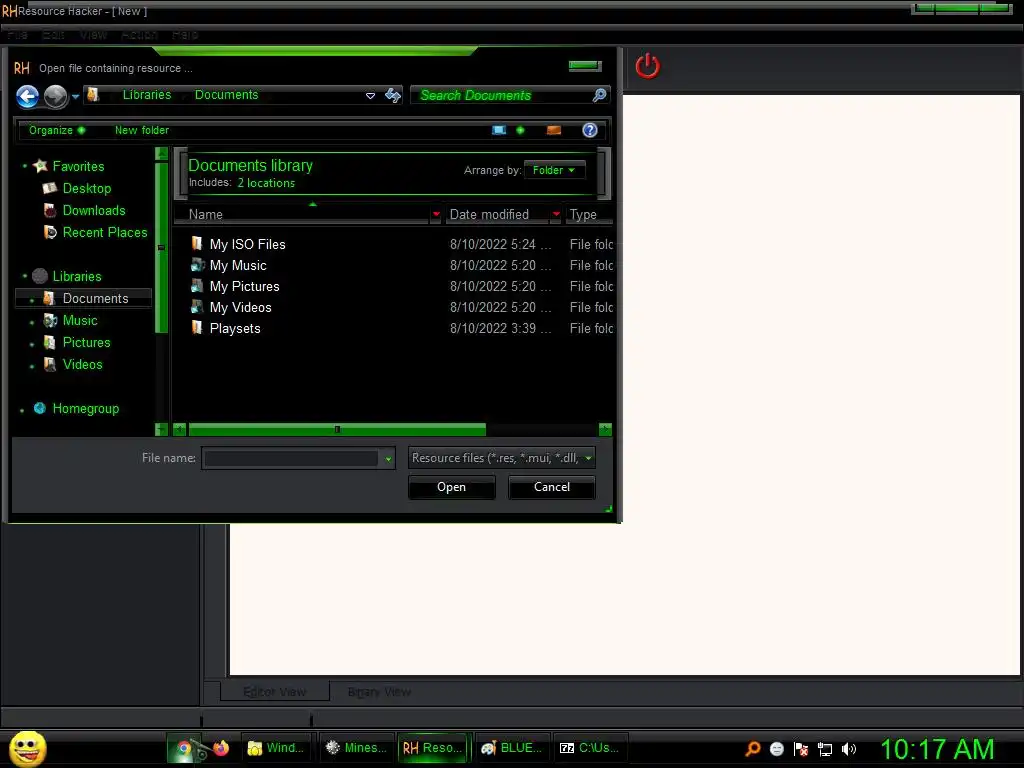Screen dimensions: 1024x768
Task: Expand the Homegroup tree node
Action: click(22, 411)
